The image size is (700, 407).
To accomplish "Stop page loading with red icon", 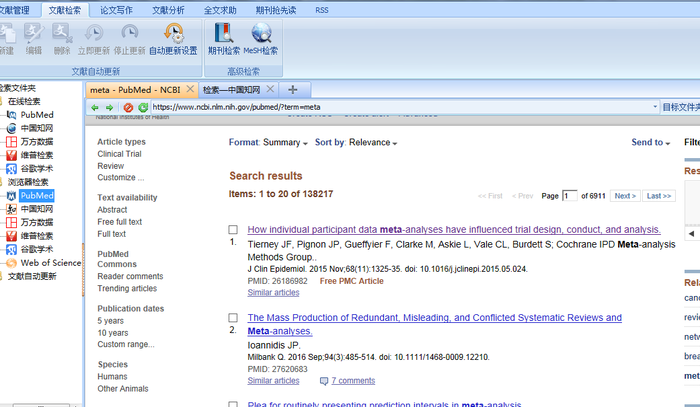I will (128, 107).
